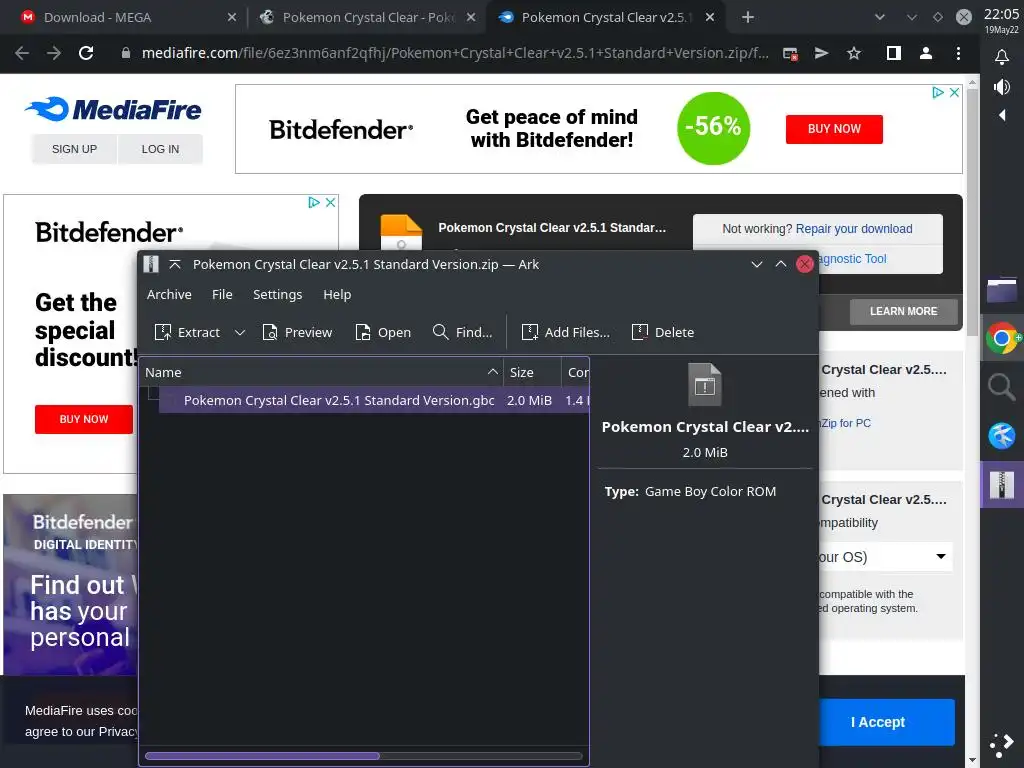Open the browser profile icon
Image resolution: width=1024 pixels, height=768 pixels.
(x=925, y=54)
